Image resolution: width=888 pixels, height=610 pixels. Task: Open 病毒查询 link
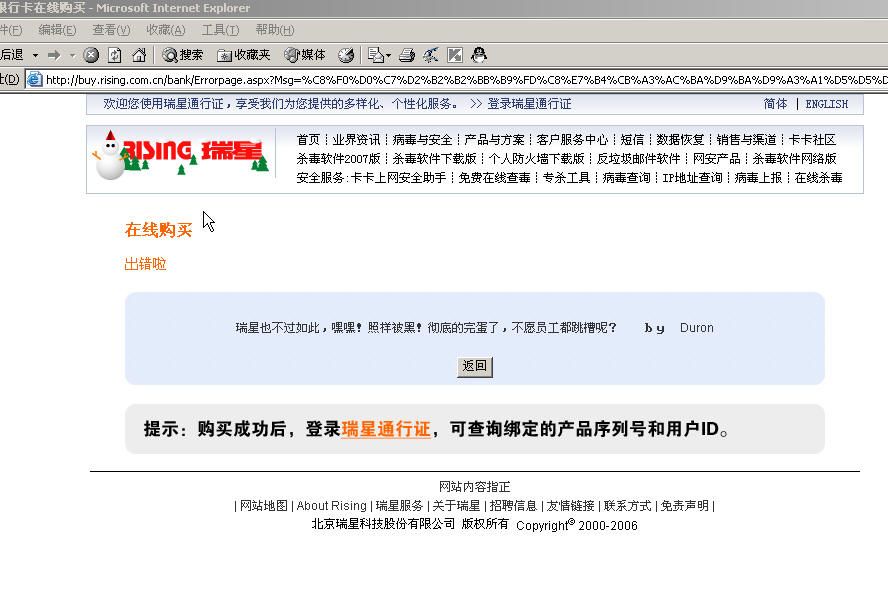(626, 178)
